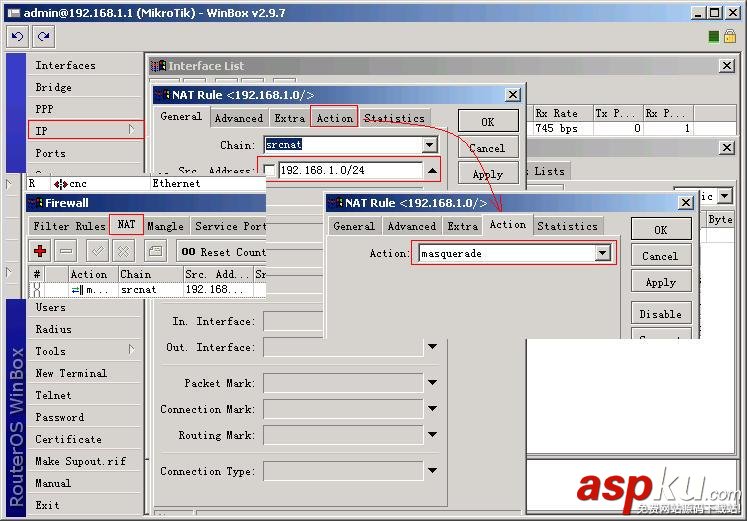The width and height of the screenshot is (747, 521).
Task: Click Apply in back NAT Rule window
Action: point(488,174)
